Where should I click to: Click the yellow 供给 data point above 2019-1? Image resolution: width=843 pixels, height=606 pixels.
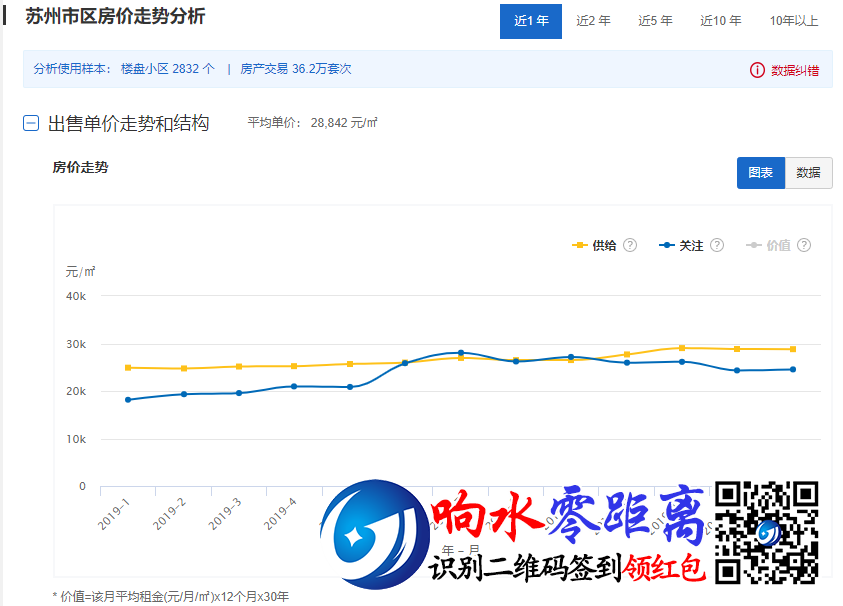[128, 368]
